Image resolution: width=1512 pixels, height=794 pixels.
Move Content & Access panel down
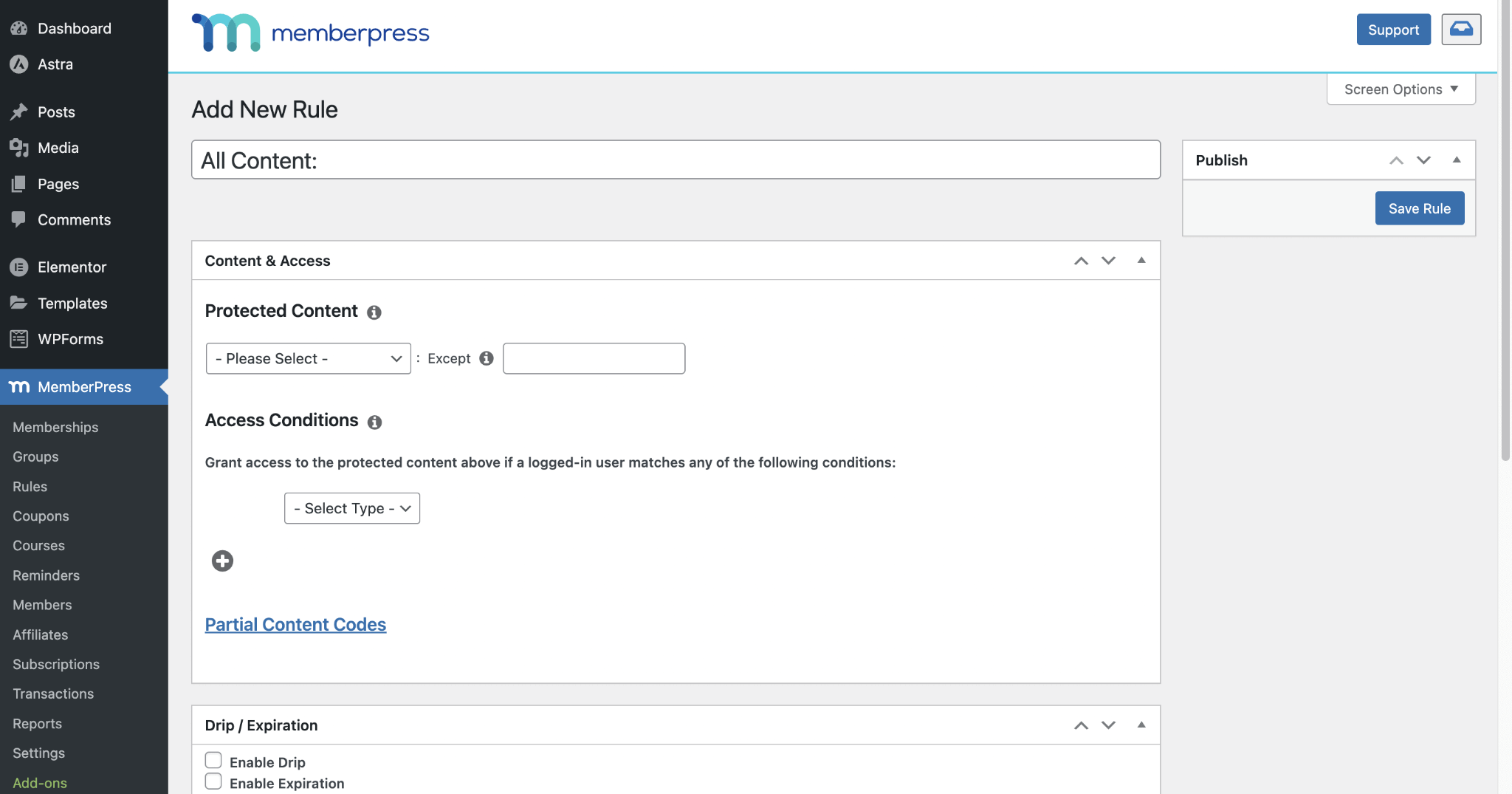[x=1108, y=261]
